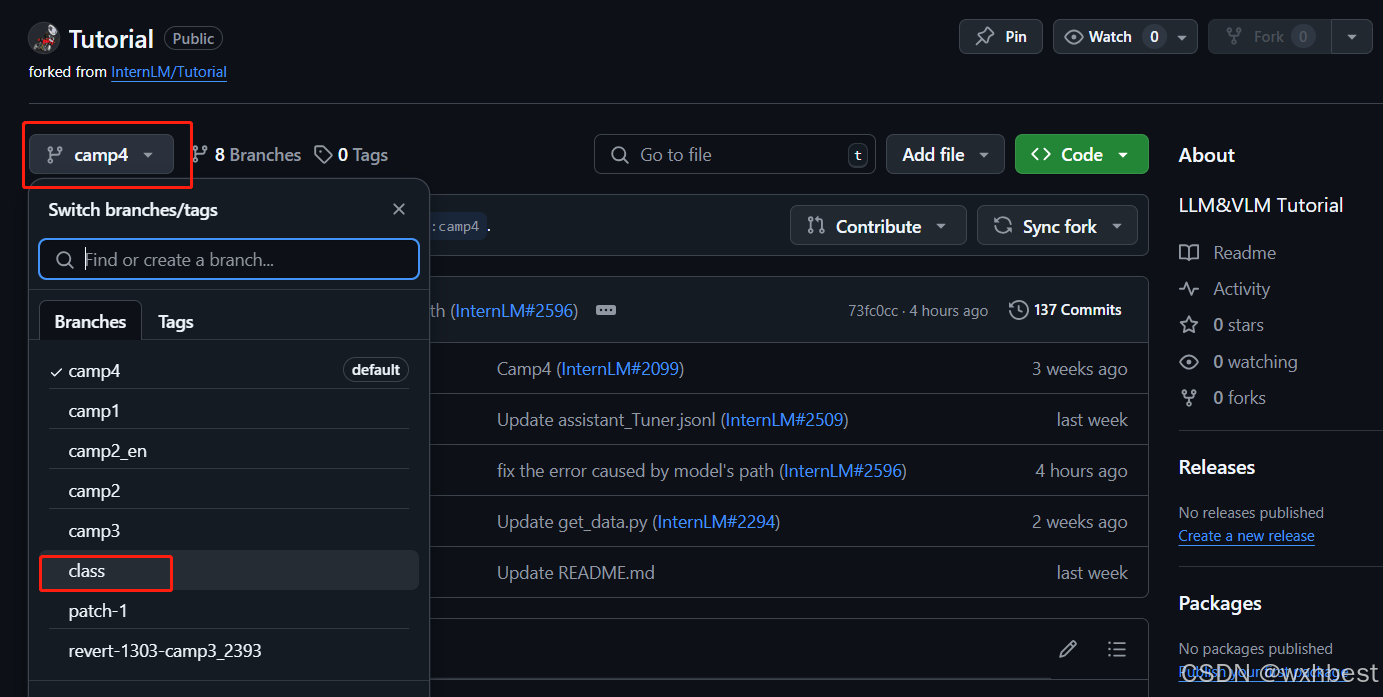Screen dimensions: 1383x697
Task: Open InternLM#2509 pull request link
Action: click(x=784, y=420)
